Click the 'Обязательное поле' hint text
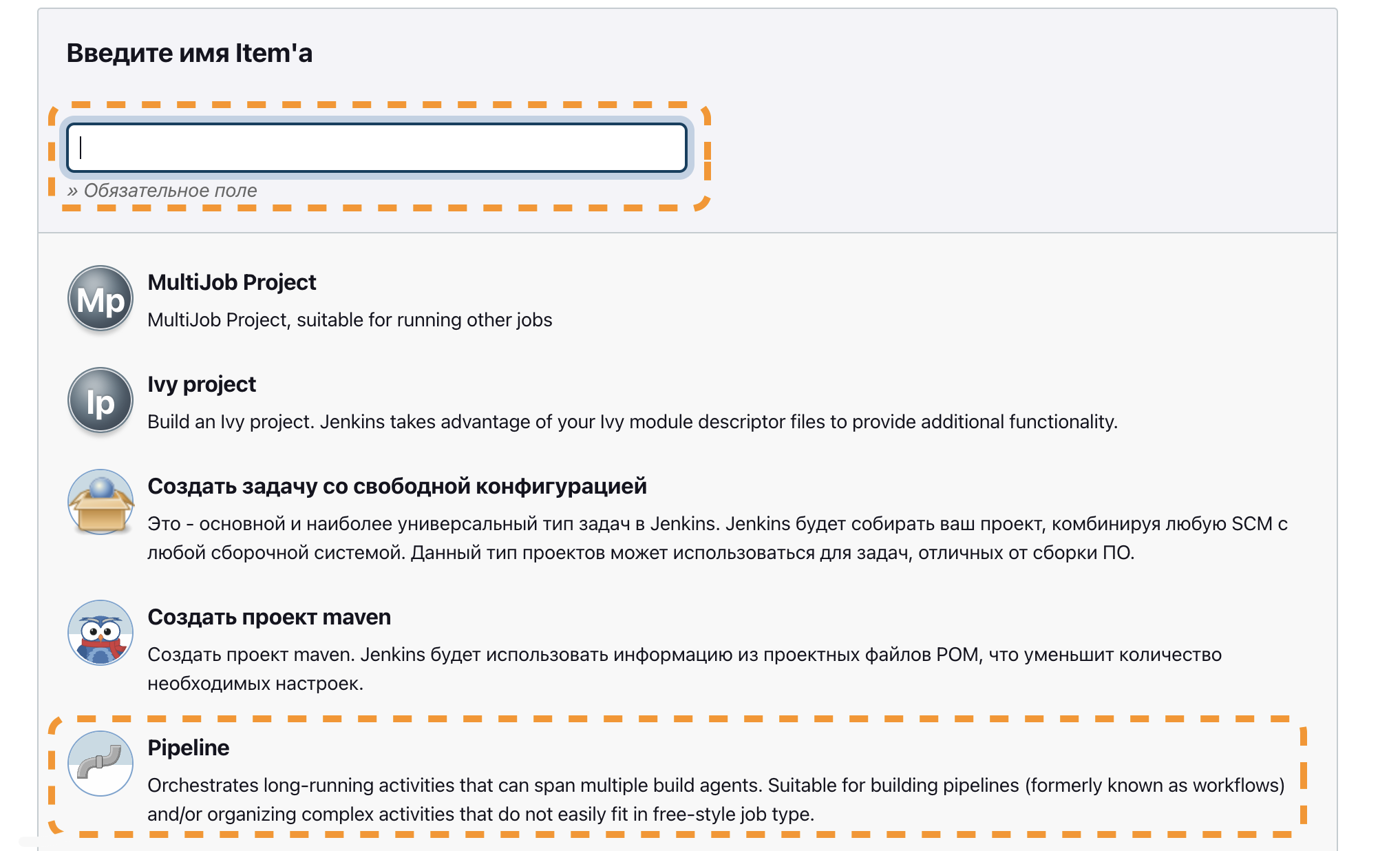 tap(162, 191)
